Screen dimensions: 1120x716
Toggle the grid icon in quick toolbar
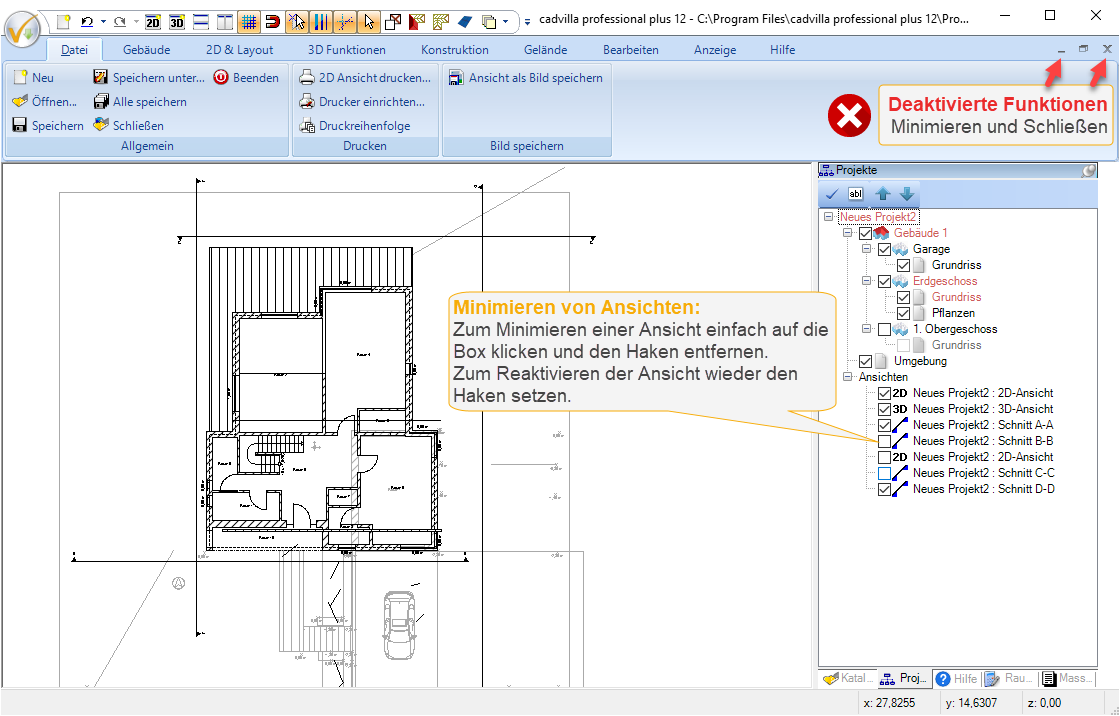point(249,20)
